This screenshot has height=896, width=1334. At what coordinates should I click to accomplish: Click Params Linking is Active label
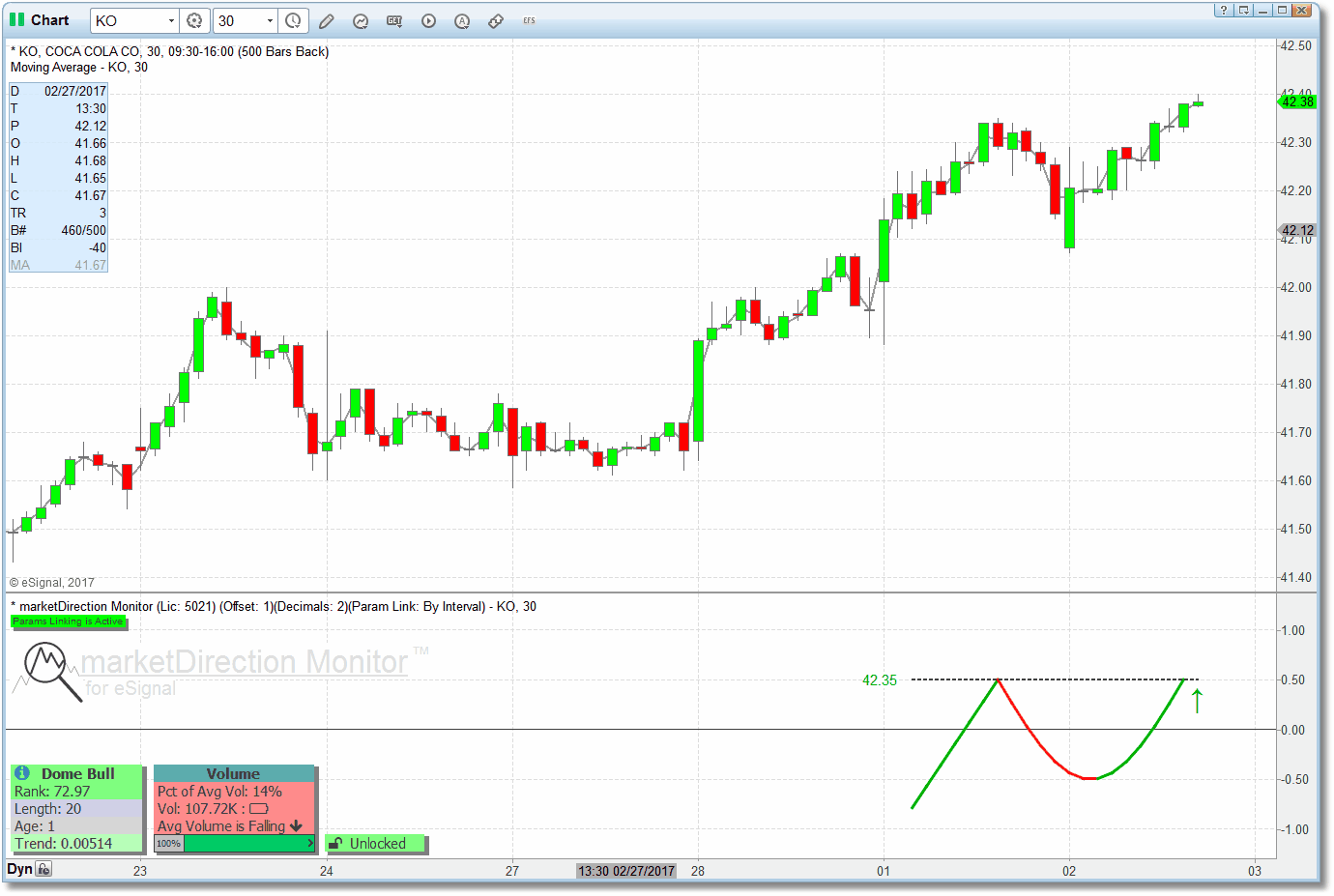pos(68,621)
